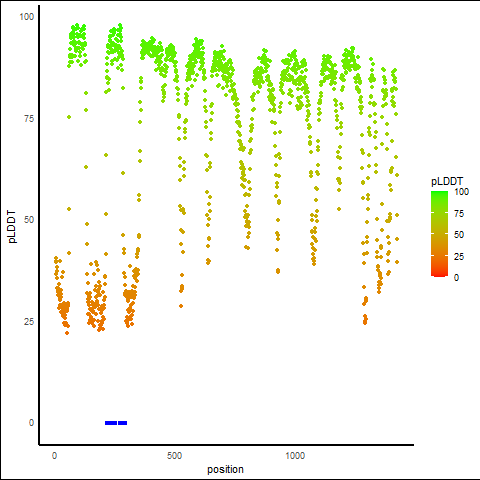Screen dimensions: 480x480
Task: Click the pLDDT color gradient legend bar
Action: pyautogui.click(x=439, y=234)
